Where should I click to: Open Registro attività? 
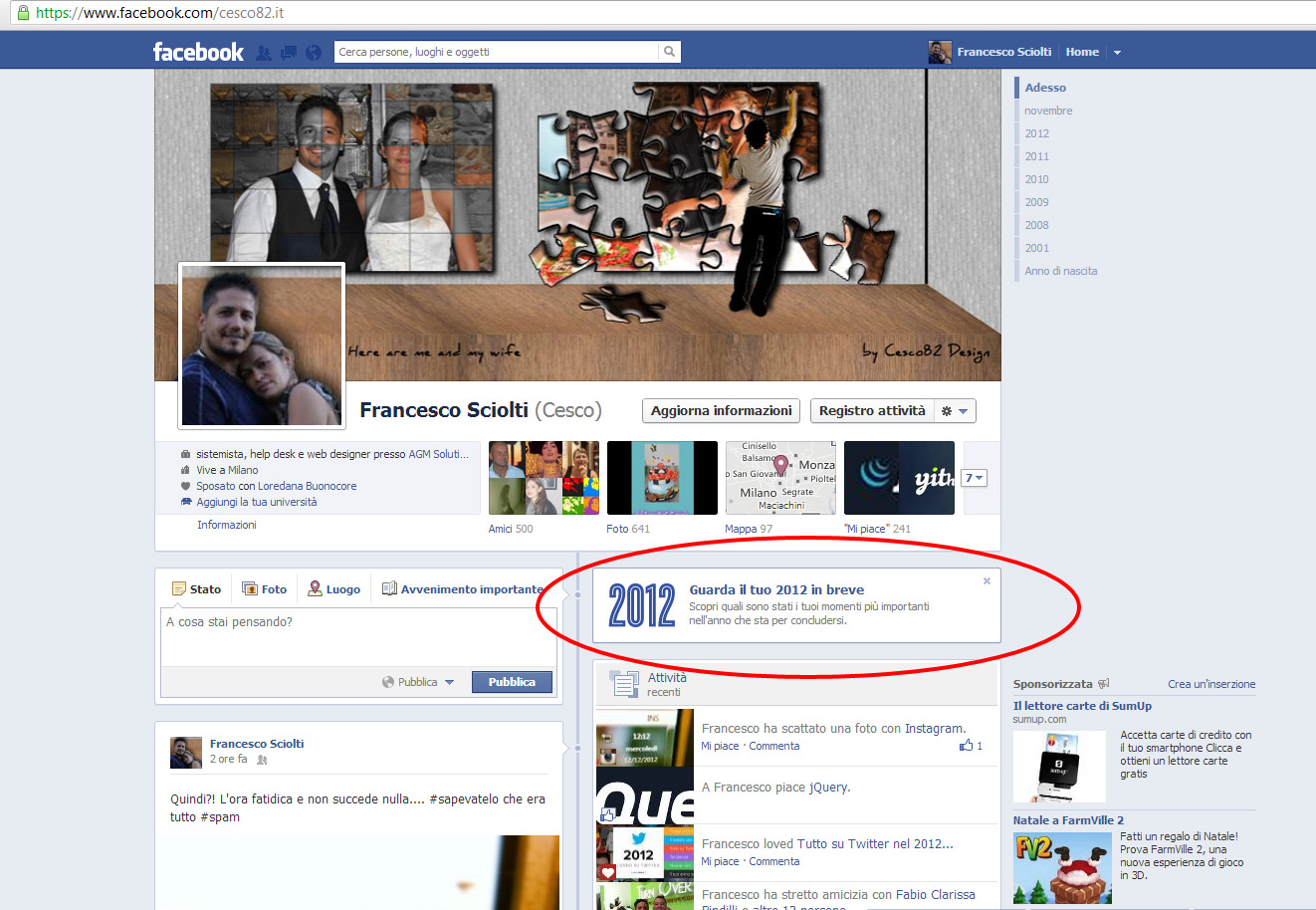click(872, 410)
